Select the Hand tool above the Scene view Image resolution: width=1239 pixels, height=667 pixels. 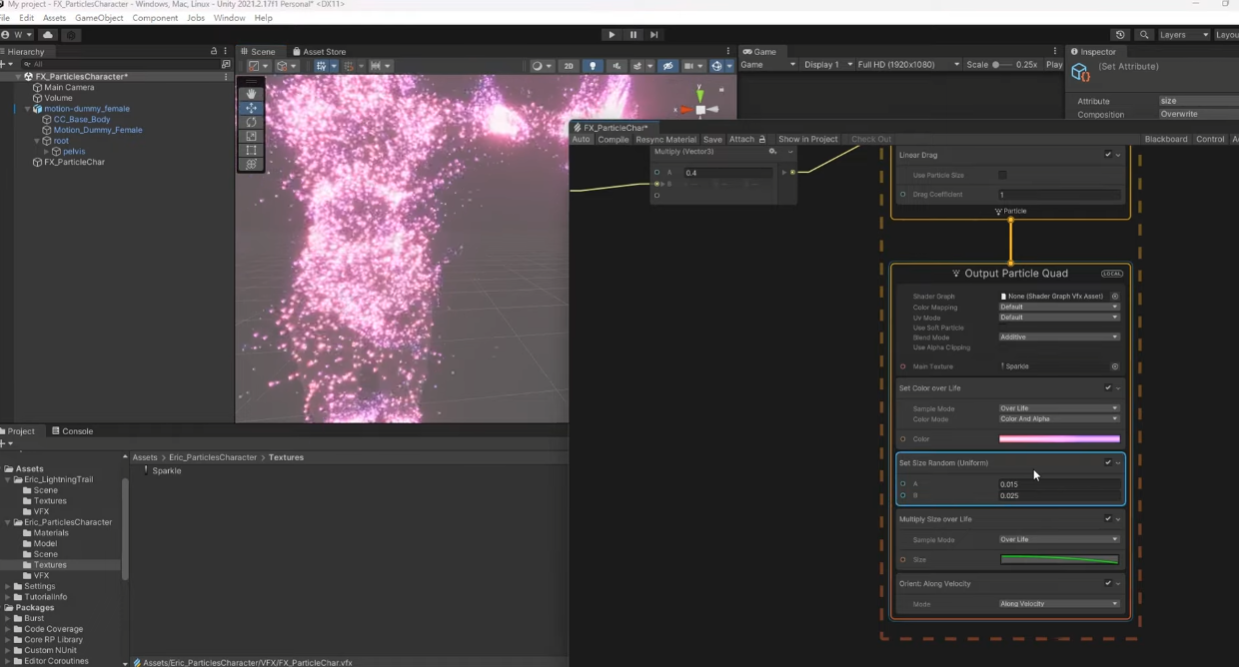click(251, 94)
